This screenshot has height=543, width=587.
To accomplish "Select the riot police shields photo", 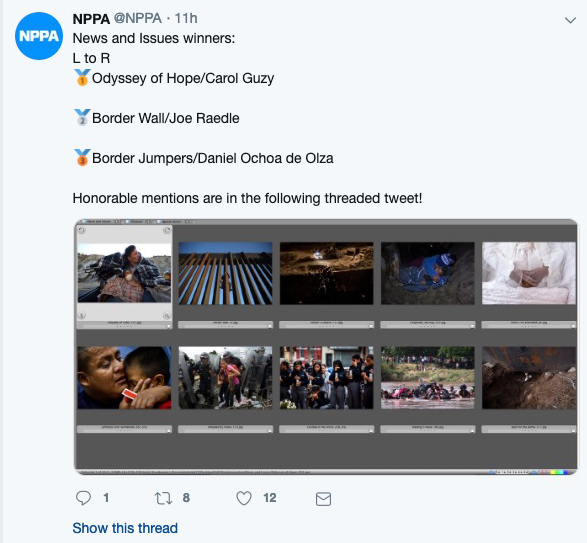I will tap(225, 377).
